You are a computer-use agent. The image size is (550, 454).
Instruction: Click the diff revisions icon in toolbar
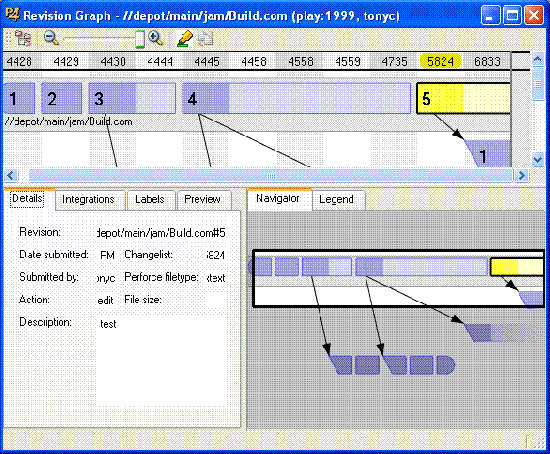click(x=206, y=39)
